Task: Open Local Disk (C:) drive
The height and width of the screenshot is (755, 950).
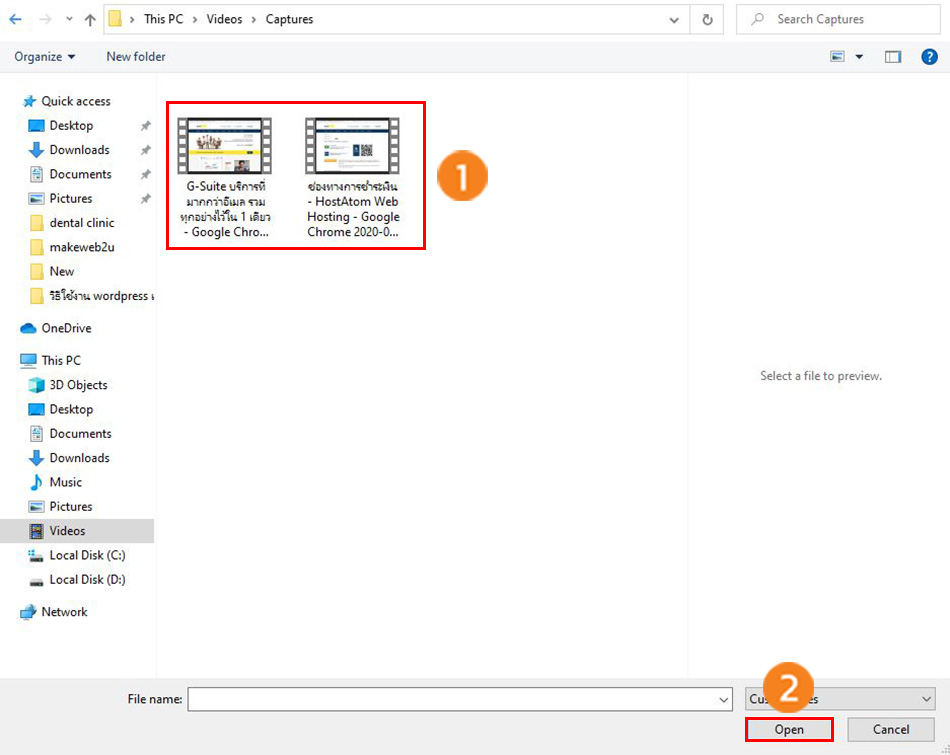Action: point(87,555)
